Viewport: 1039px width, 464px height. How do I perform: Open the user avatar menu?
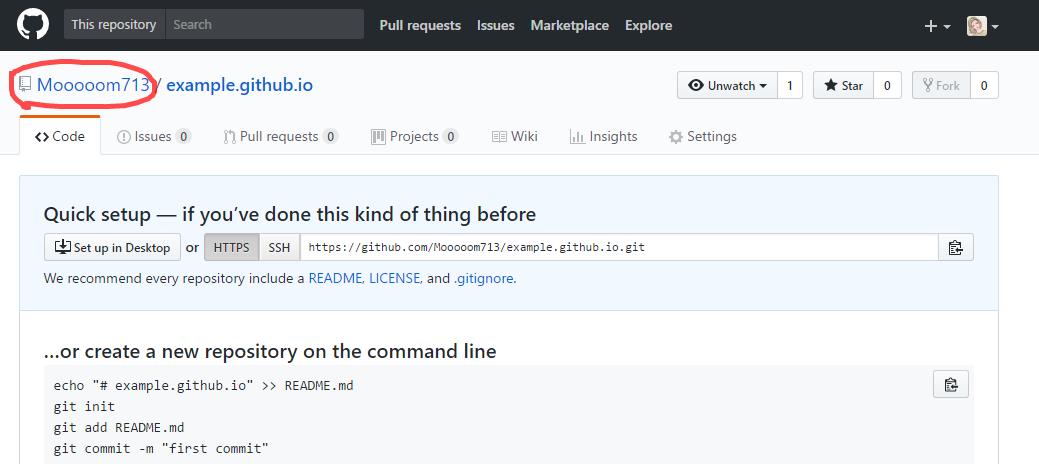pos(982,26)
